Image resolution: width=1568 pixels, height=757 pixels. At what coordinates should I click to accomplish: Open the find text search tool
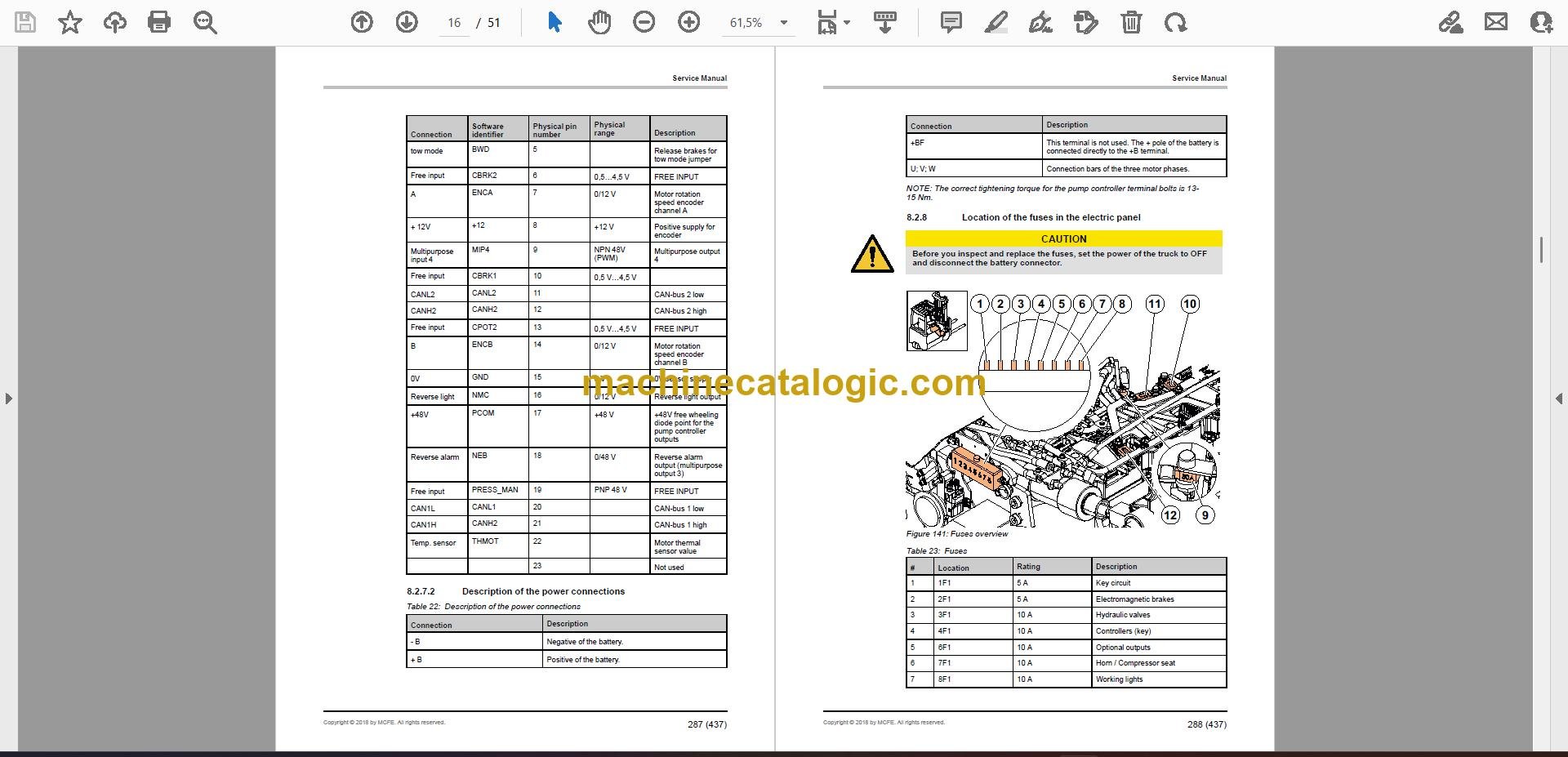(x=205, y=22)
